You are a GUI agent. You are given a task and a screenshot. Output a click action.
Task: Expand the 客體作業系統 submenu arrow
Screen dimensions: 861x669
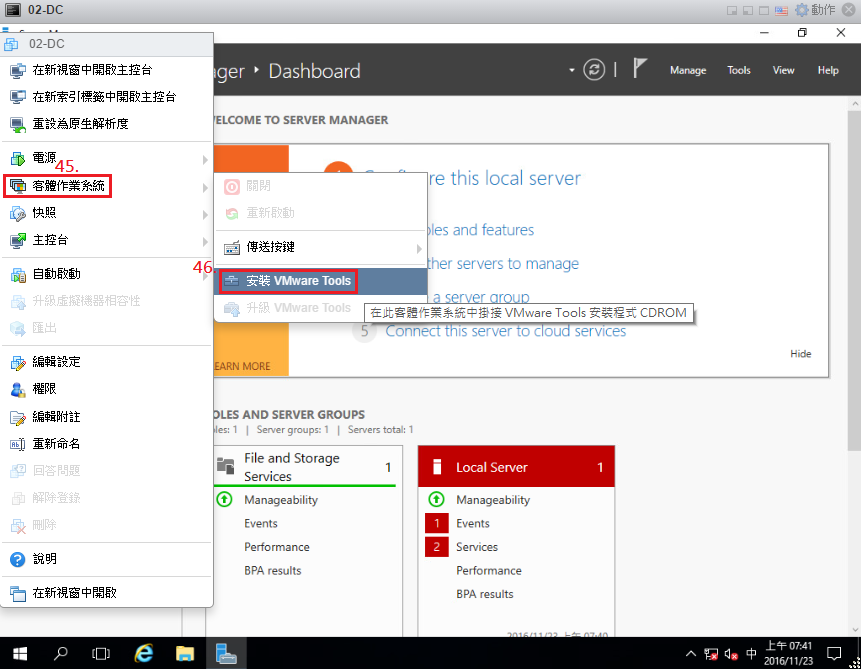[205, 187]
